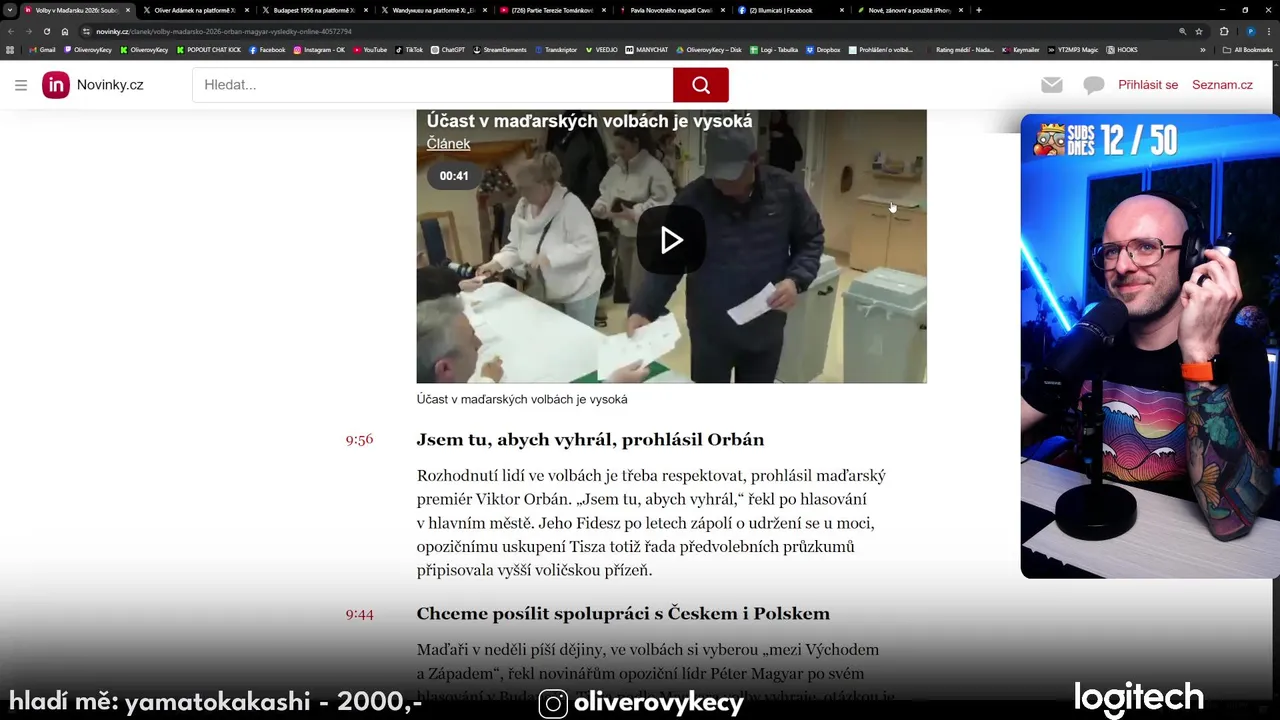Open the Chrome profile avatar
Screen dimensions: 1280x720
(x=1251, y=31)
